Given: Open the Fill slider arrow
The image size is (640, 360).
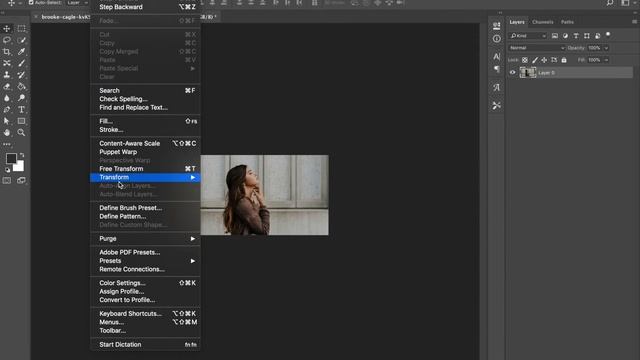Looking at the screenshot, I should tap(607, 60).
